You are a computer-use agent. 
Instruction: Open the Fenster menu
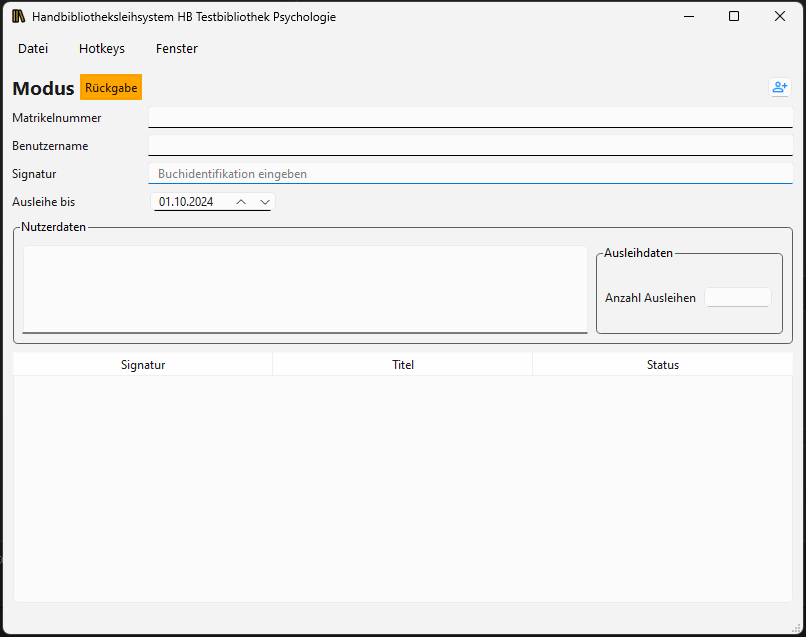point(177,49)
